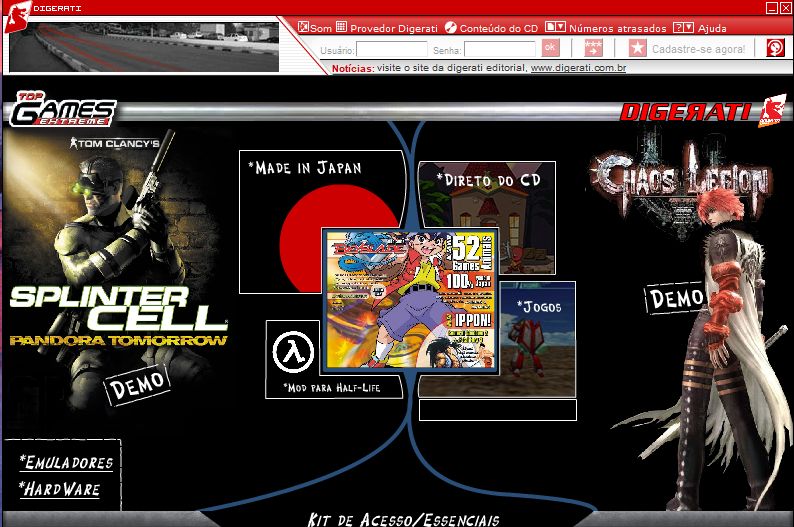Focus the Senha password field
This screenshot has height=527, width=794.
[x=500, y=50]
